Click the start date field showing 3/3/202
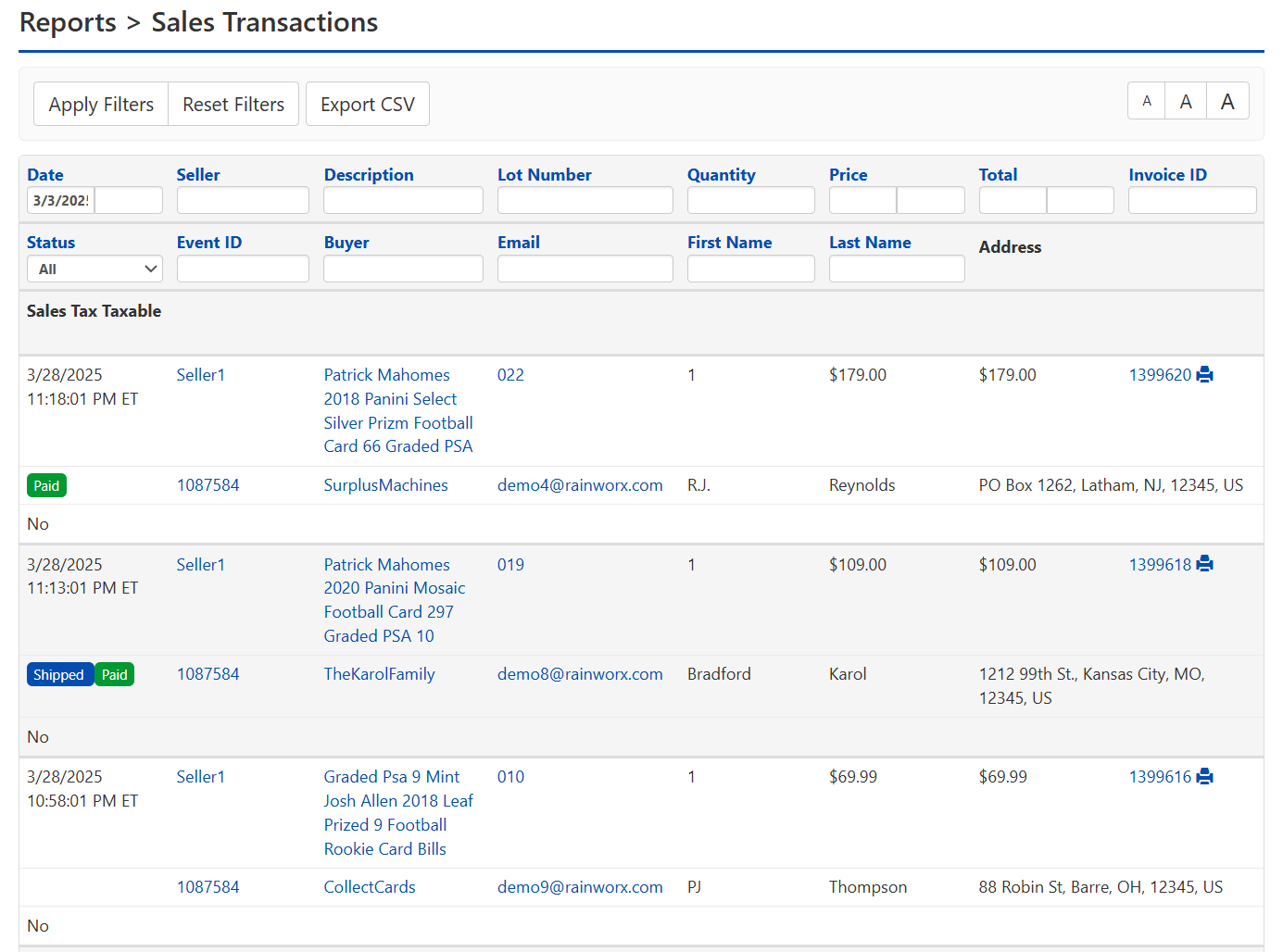The image size is (1283, 952). (x=61, y=200)
